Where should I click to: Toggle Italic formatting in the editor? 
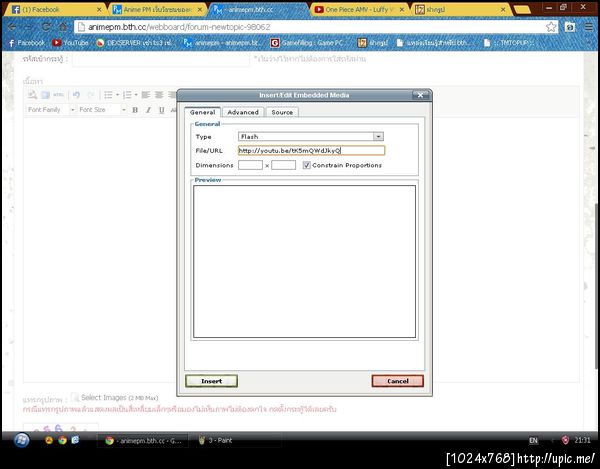coord(148,110)
